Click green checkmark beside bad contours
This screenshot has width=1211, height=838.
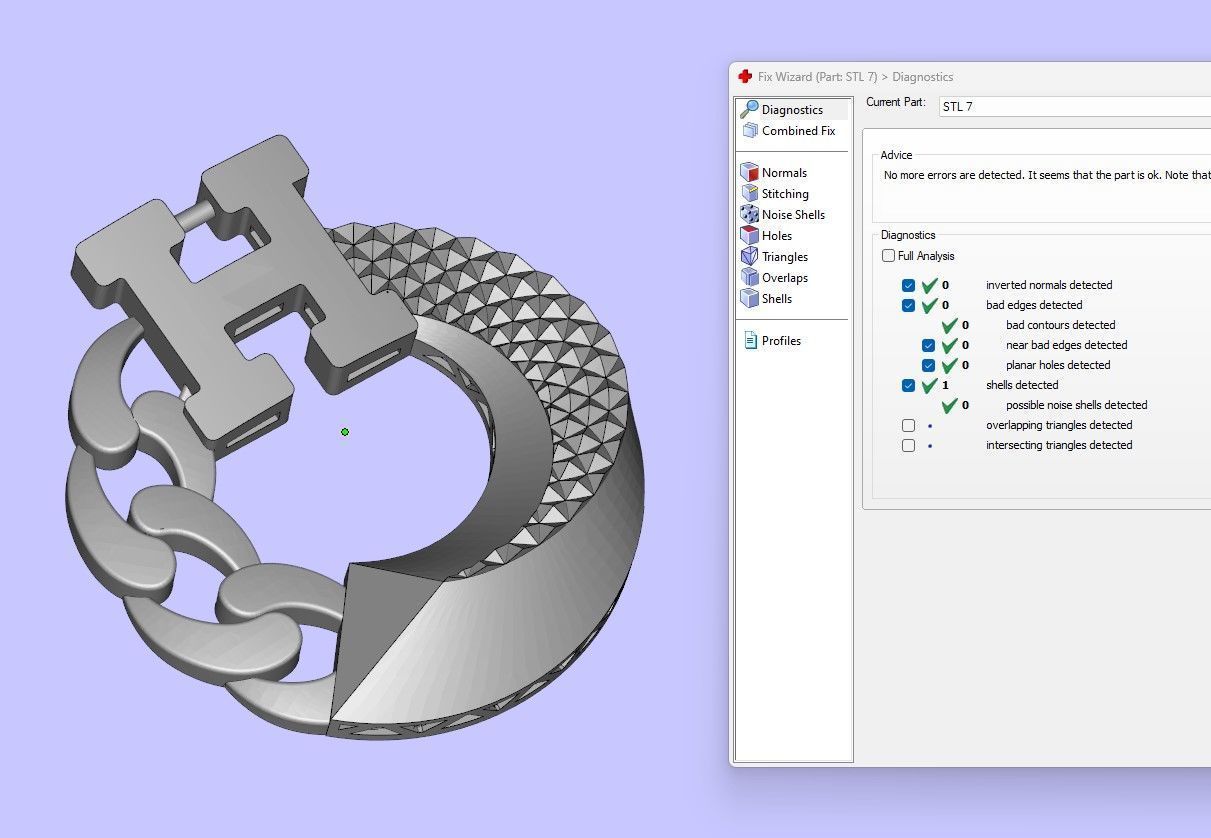(x=950, y=325)
